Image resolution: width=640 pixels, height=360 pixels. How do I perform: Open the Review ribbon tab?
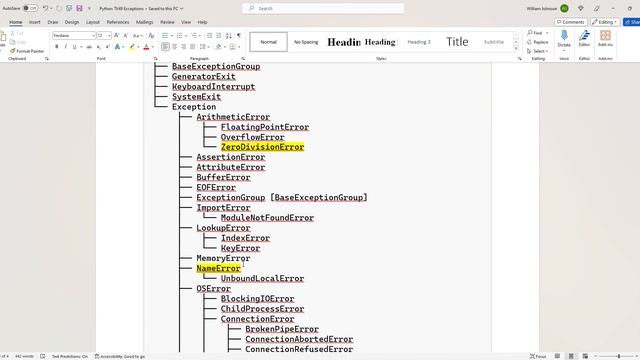167,22
